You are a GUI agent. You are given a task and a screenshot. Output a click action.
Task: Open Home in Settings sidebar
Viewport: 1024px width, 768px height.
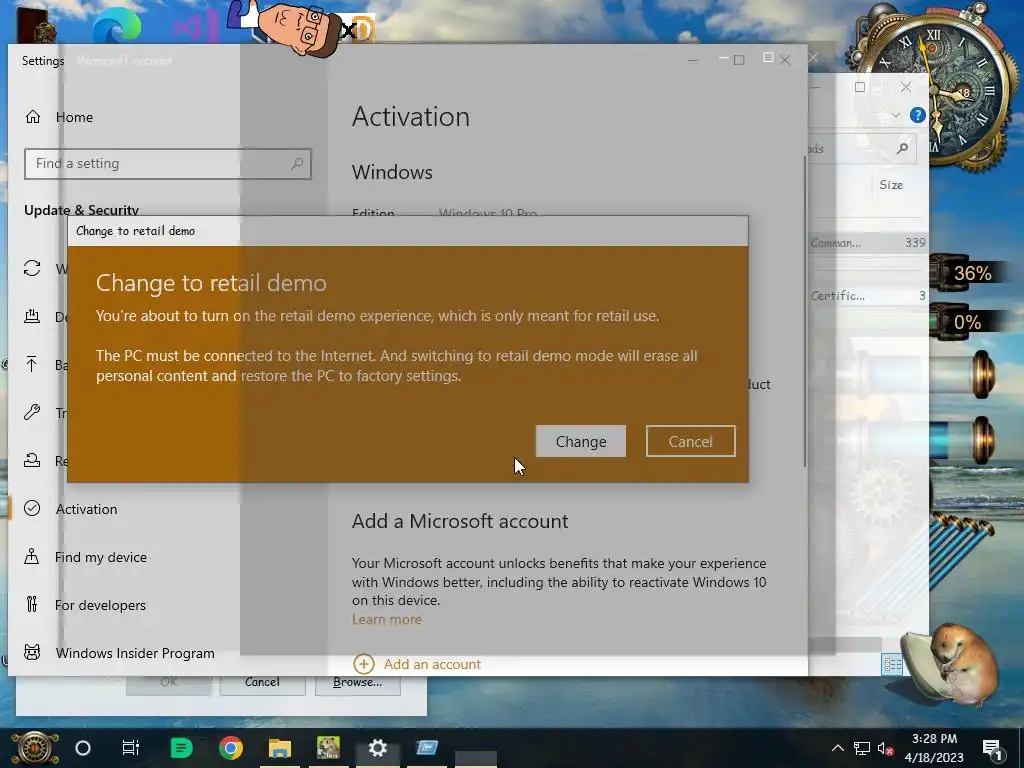pos(74,117)
